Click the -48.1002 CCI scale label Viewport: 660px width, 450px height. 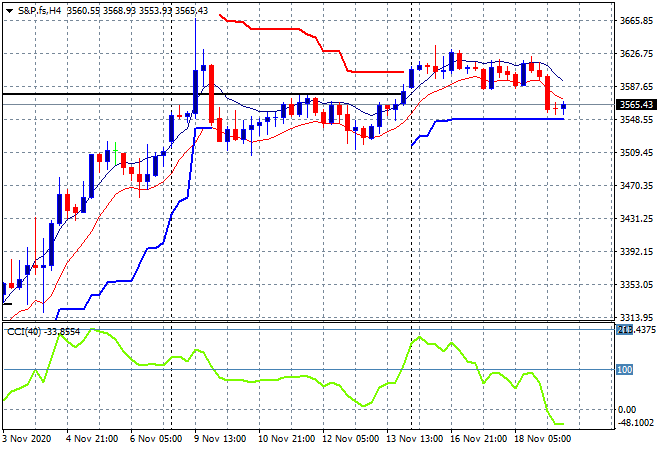coord(636,423)
